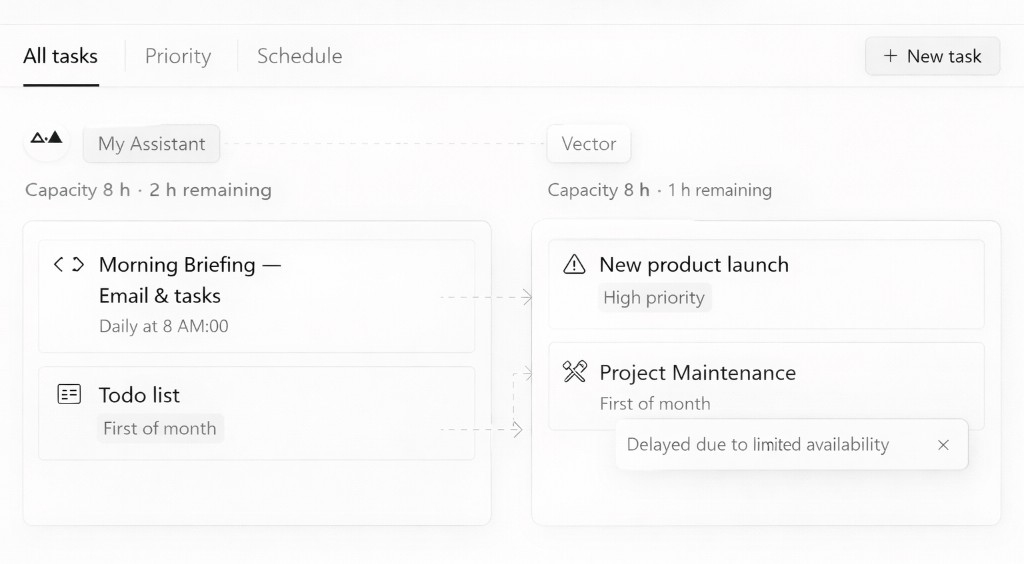
Task: Select the My Assistant label
Action: [151, 144]
